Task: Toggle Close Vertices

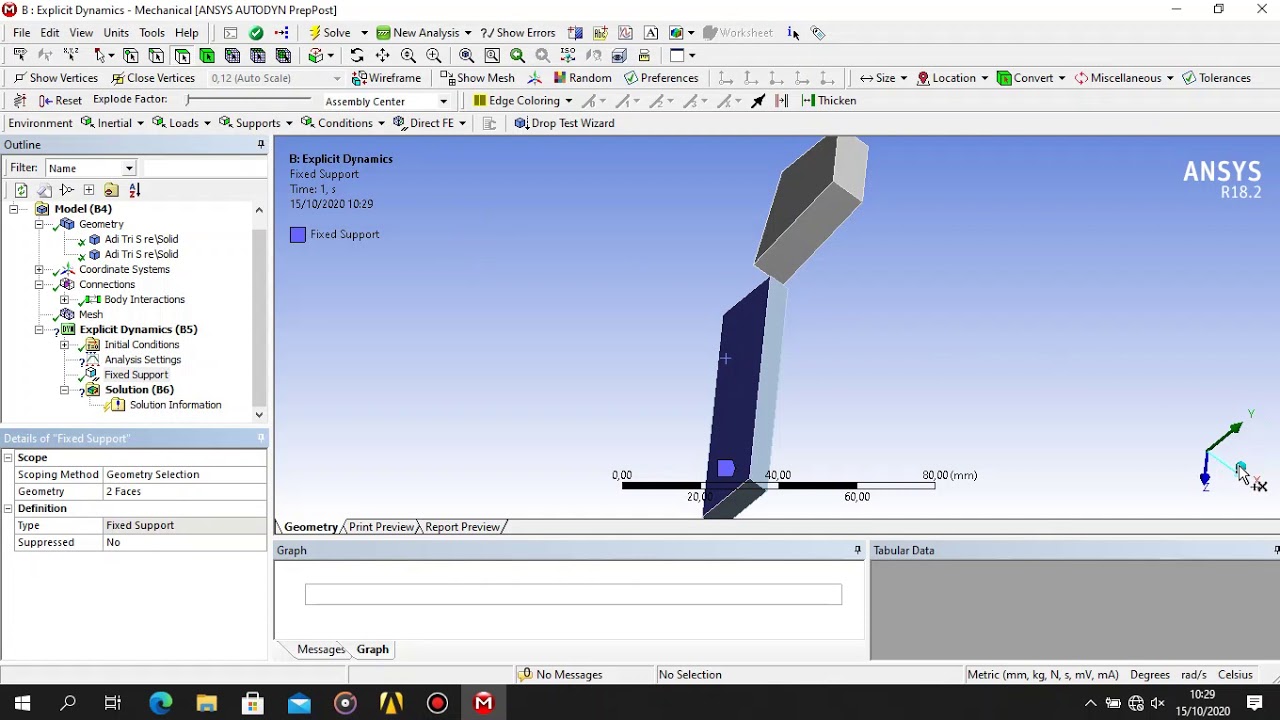Action: pyautogui.click(x=153, y=78)
